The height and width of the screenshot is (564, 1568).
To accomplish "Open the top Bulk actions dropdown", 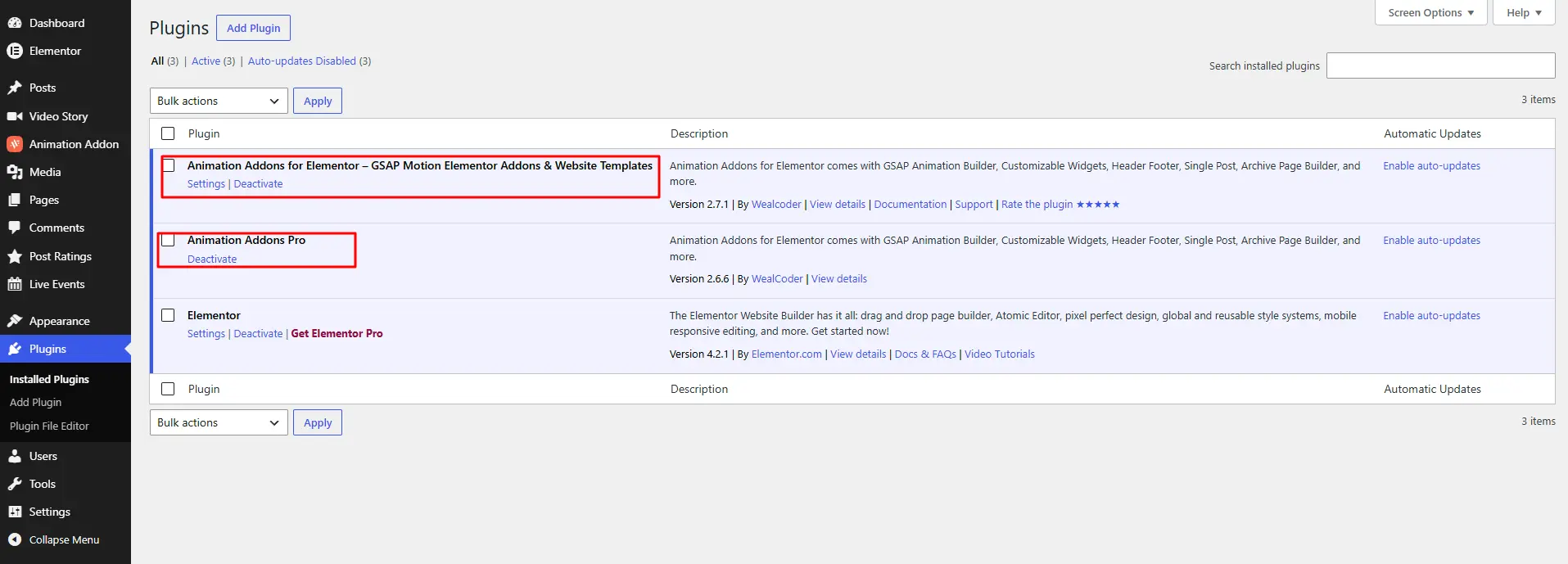I will click(x=219, y=101).
